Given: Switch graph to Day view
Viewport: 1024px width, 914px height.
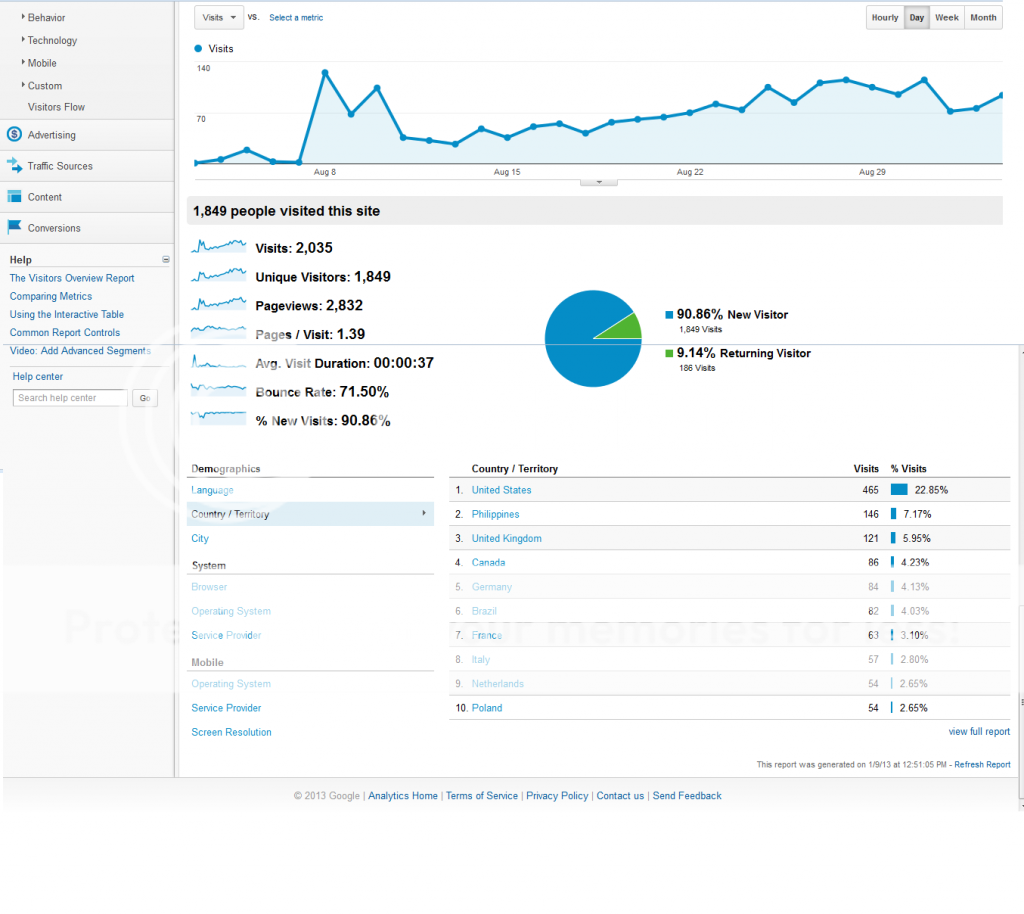Looking at the screenshot, I should 917,18.
